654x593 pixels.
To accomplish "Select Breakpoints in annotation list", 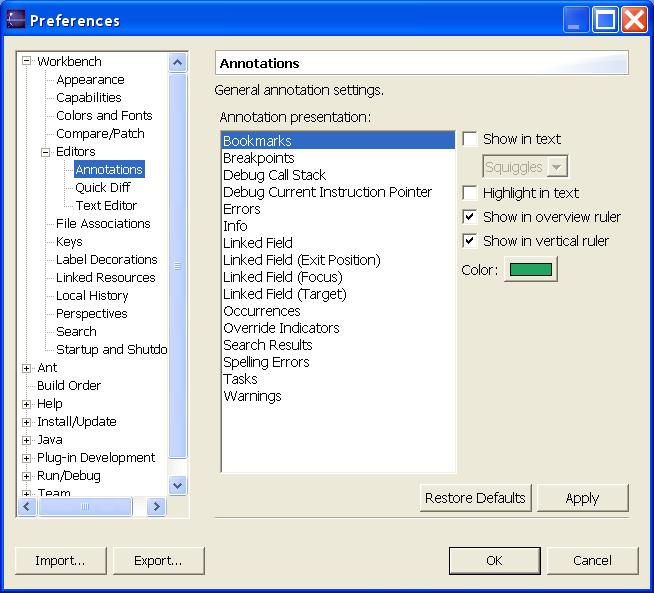I will (258, 158).
